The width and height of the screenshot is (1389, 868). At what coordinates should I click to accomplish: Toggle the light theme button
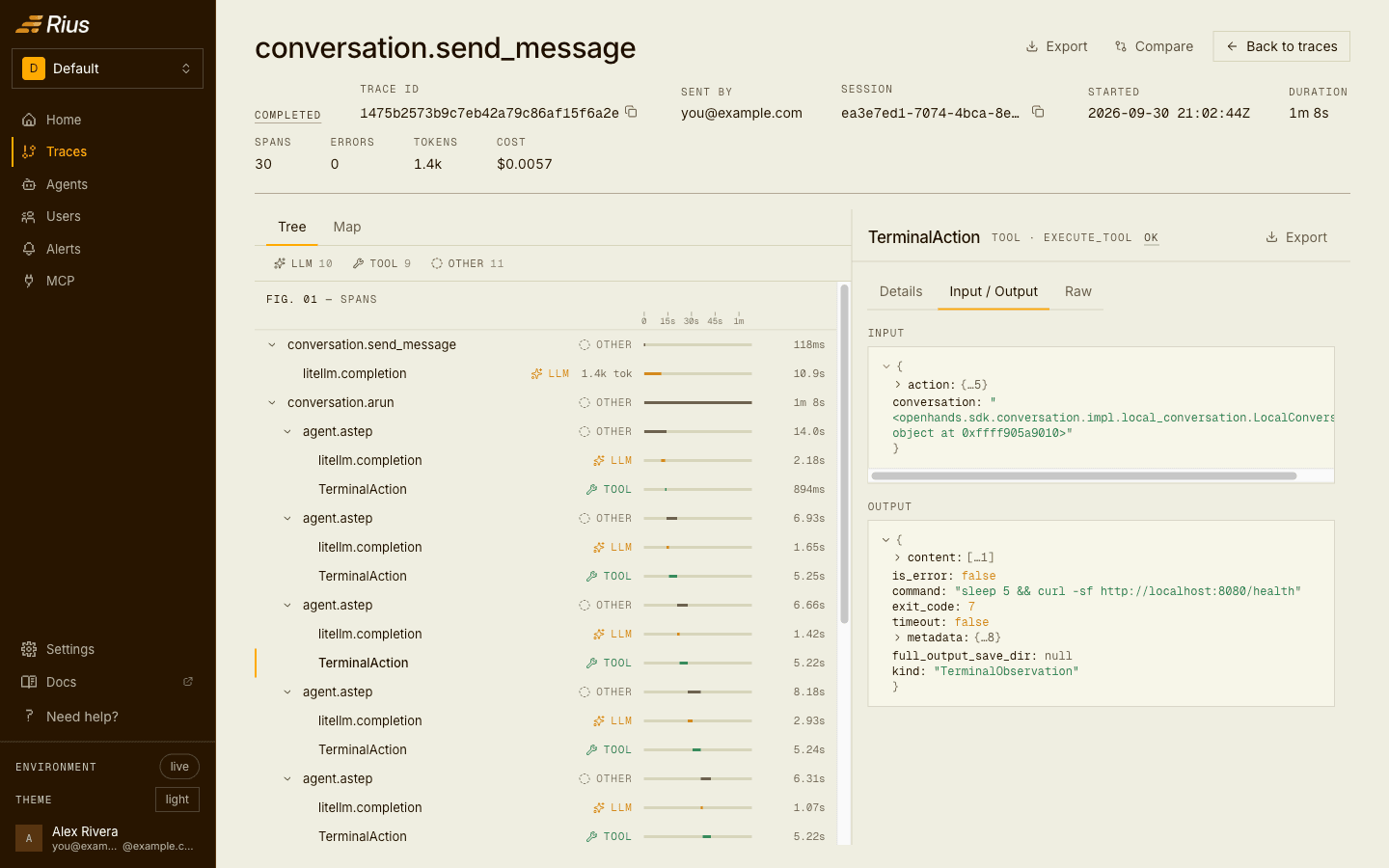(x=177, y=800)
